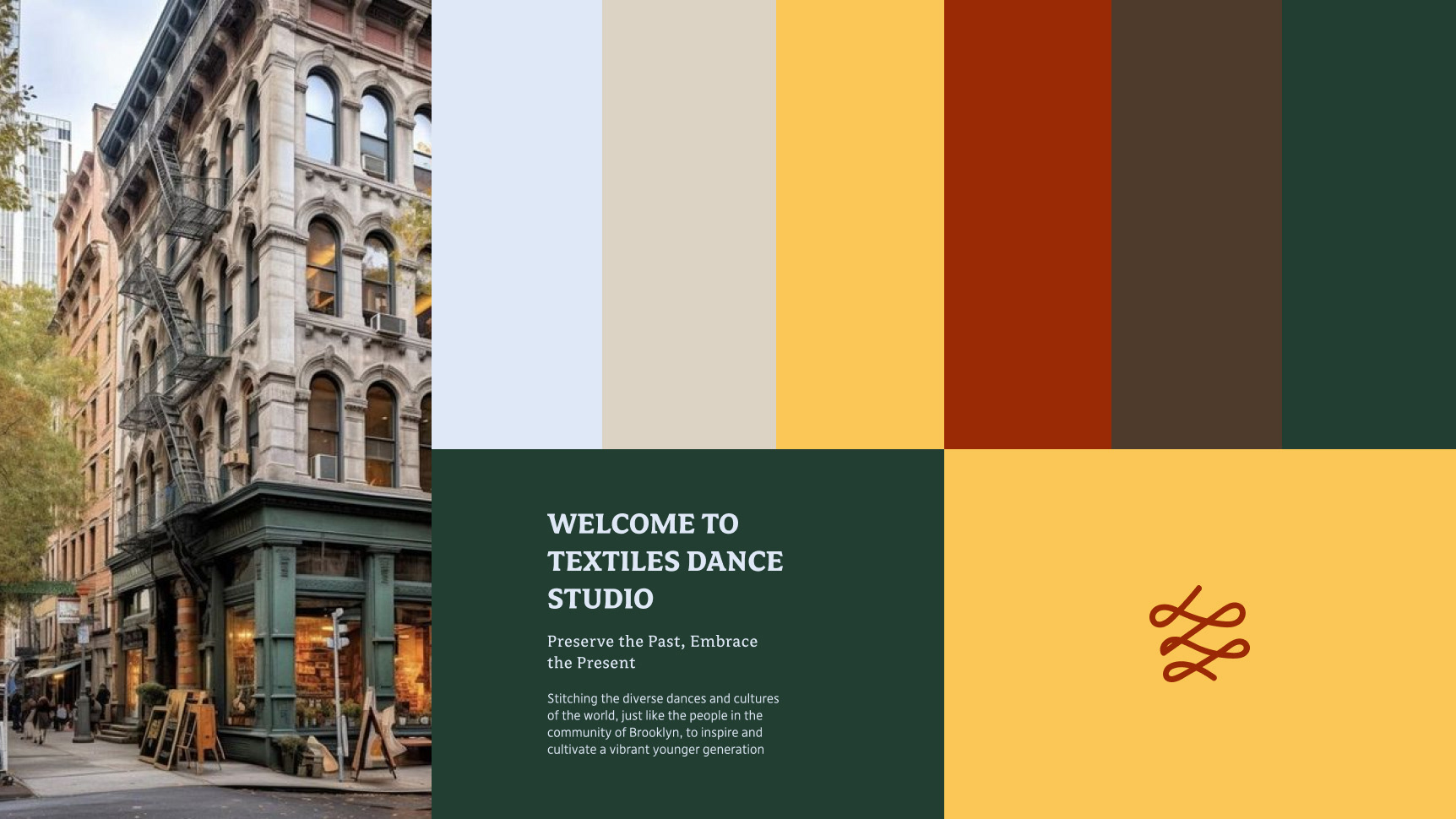
Task: Click the heading WELCOME TO TEXTILES DANCE STUDIO
Action: pyautogui.click(x=666, y=561)
